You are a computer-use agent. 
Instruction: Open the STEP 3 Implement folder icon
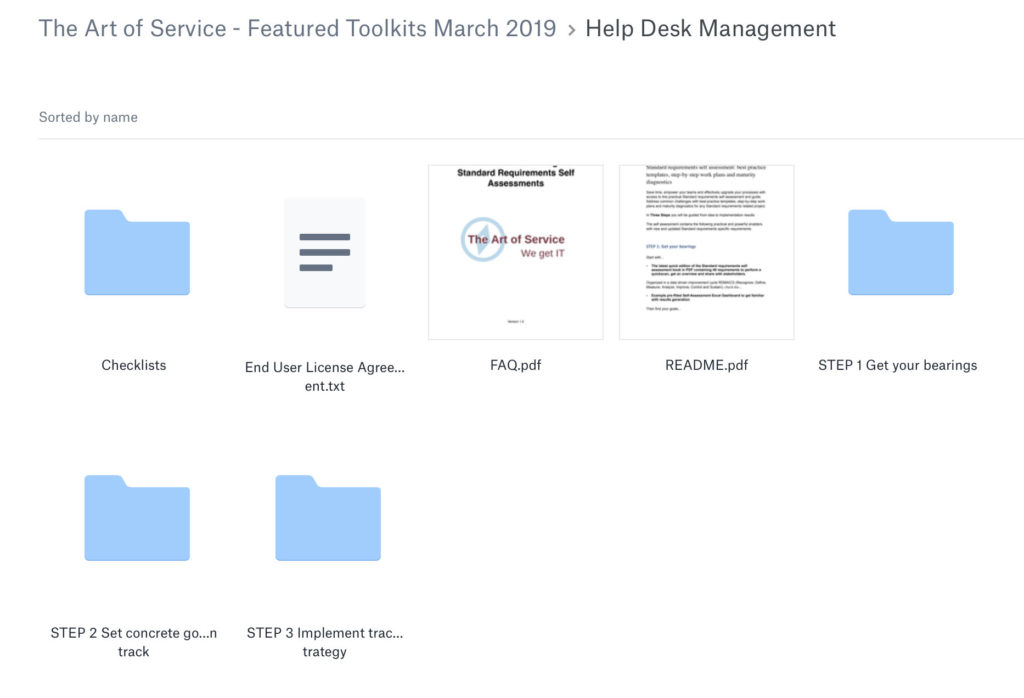click(328, 518)
